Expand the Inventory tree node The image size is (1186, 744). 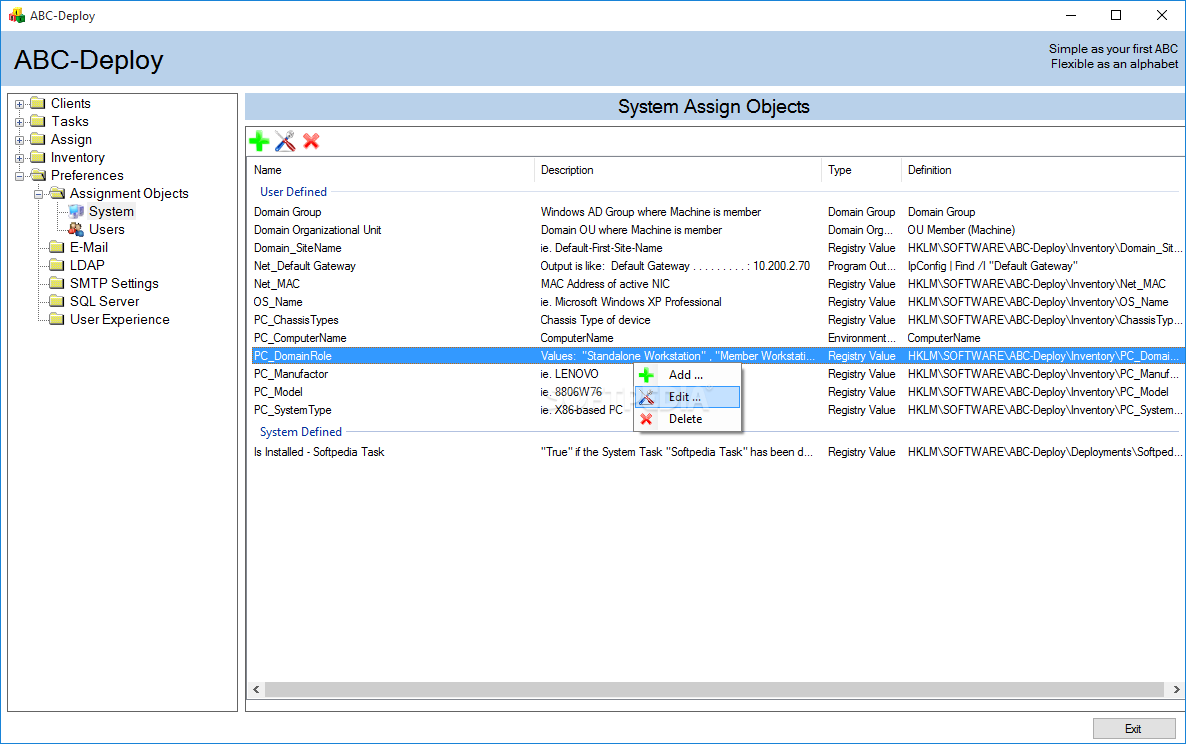20,158
